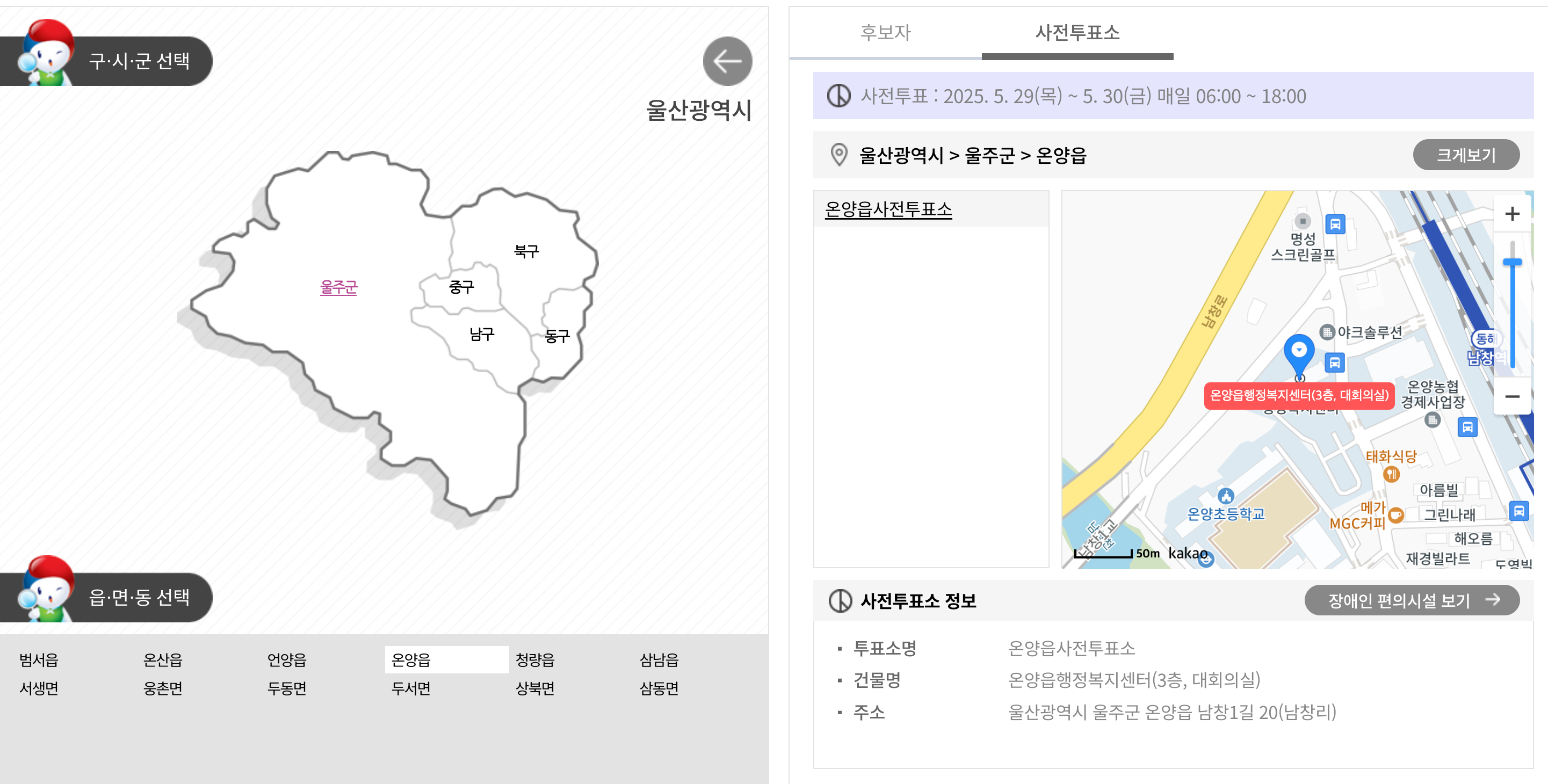Choose 서생면 from the town list
Image resolution: width=1548 pixels, height=784 pixels.
point(39,688)
